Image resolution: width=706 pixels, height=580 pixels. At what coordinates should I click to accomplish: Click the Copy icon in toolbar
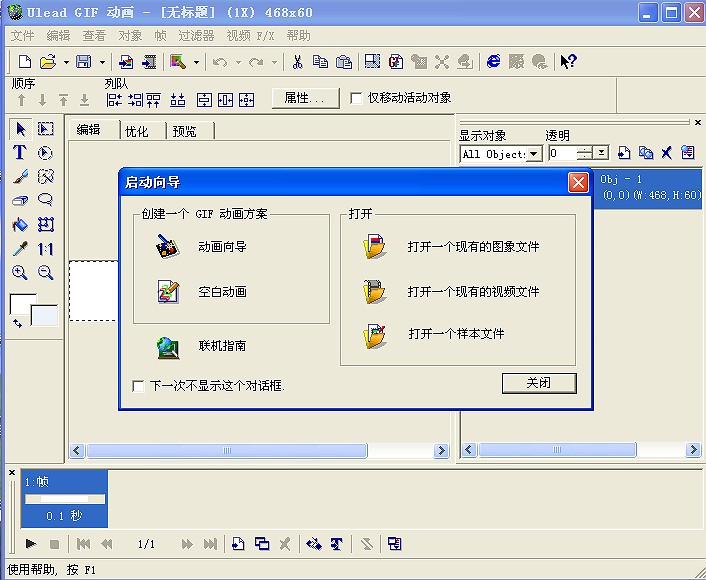coord(320,61)
